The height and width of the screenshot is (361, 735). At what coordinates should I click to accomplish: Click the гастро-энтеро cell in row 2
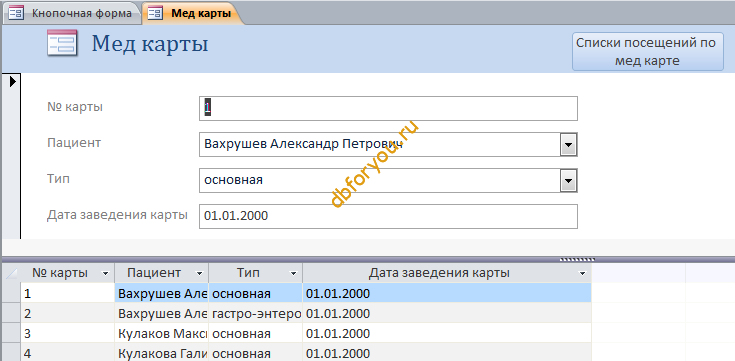(256, 313)
